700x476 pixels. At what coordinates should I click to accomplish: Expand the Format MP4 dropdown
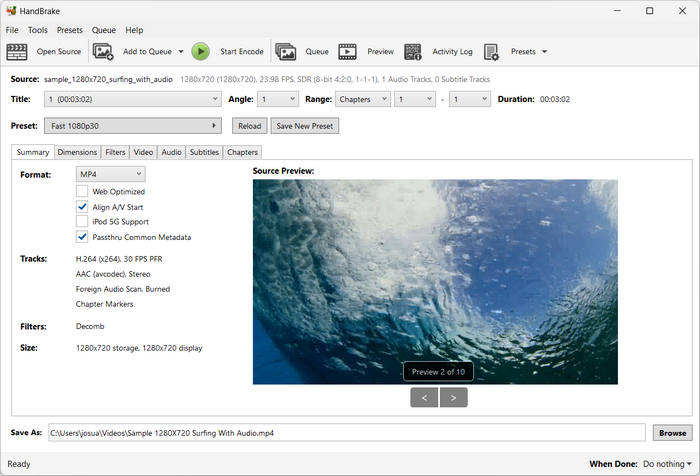pos(110,174)
